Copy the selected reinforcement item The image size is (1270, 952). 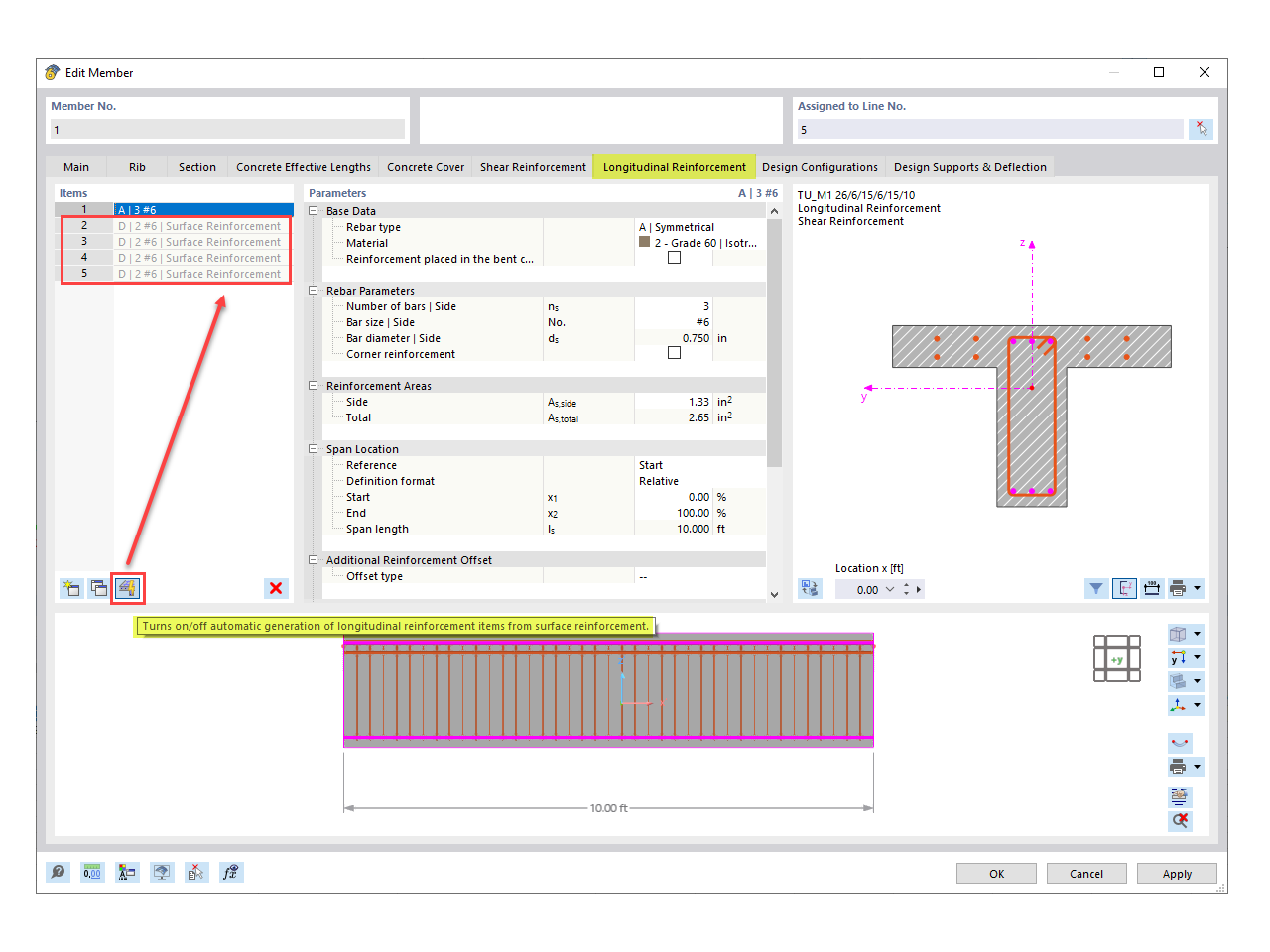[x=98, y=588]
